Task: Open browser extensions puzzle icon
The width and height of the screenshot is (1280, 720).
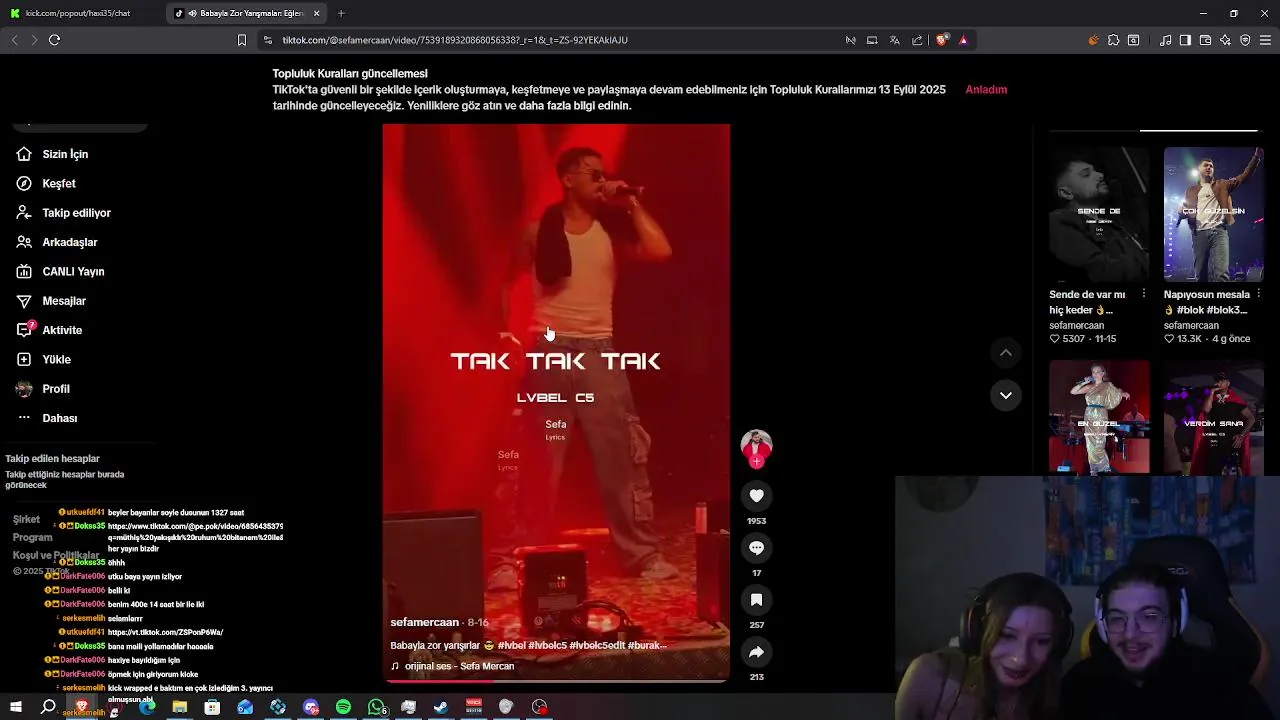Action: pyautogui.click(x=1113, y=40)
